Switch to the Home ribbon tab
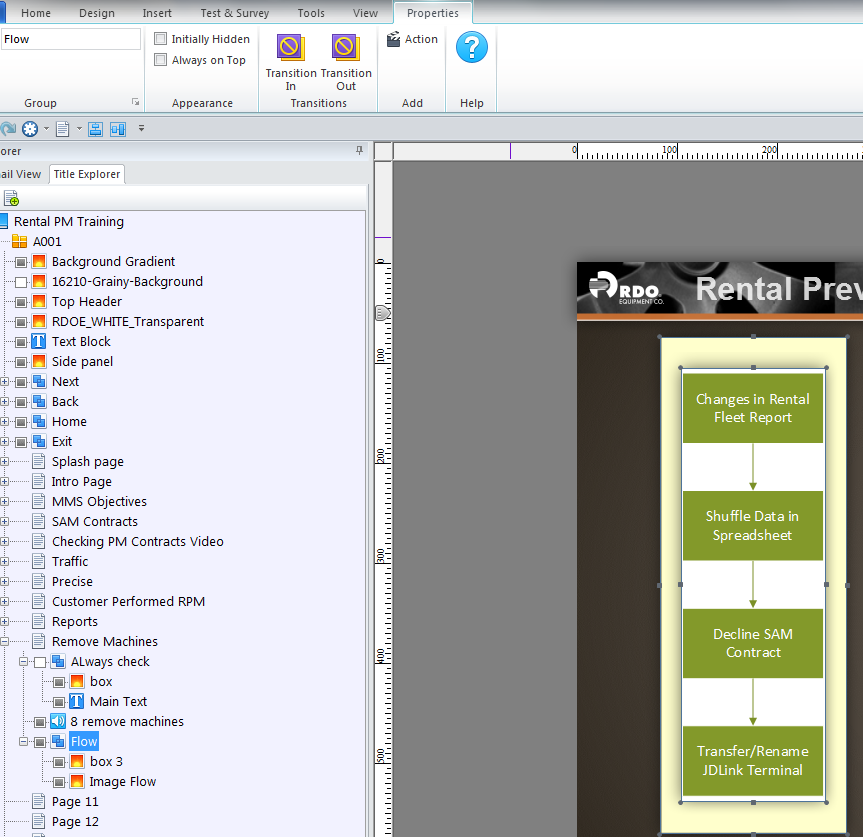This screenshot has width=863, height=837. click(x=36, y=13)
